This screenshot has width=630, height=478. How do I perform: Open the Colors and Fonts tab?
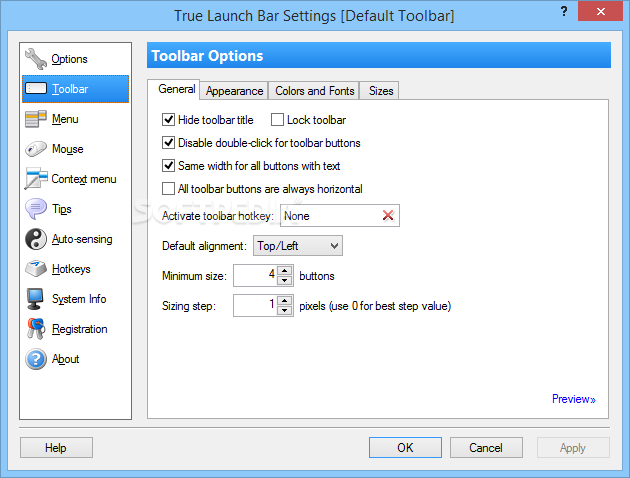tap(314, 91)
